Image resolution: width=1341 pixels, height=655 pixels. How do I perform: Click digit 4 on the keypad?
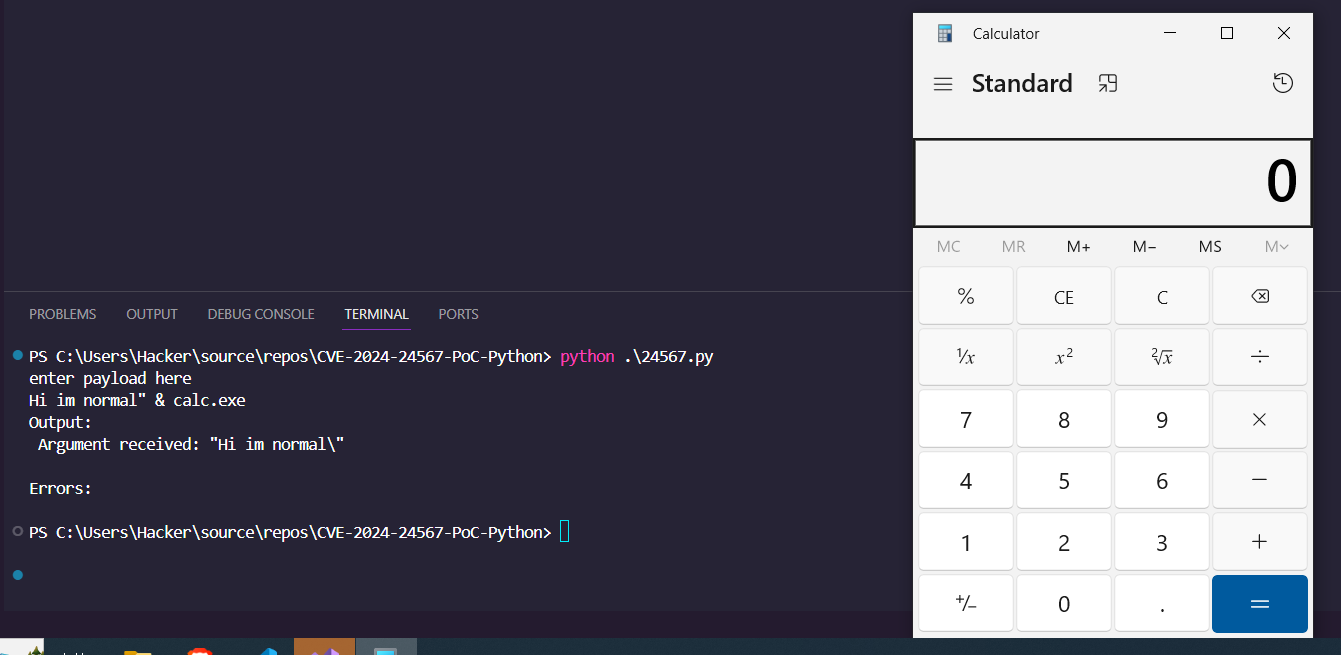965,481
